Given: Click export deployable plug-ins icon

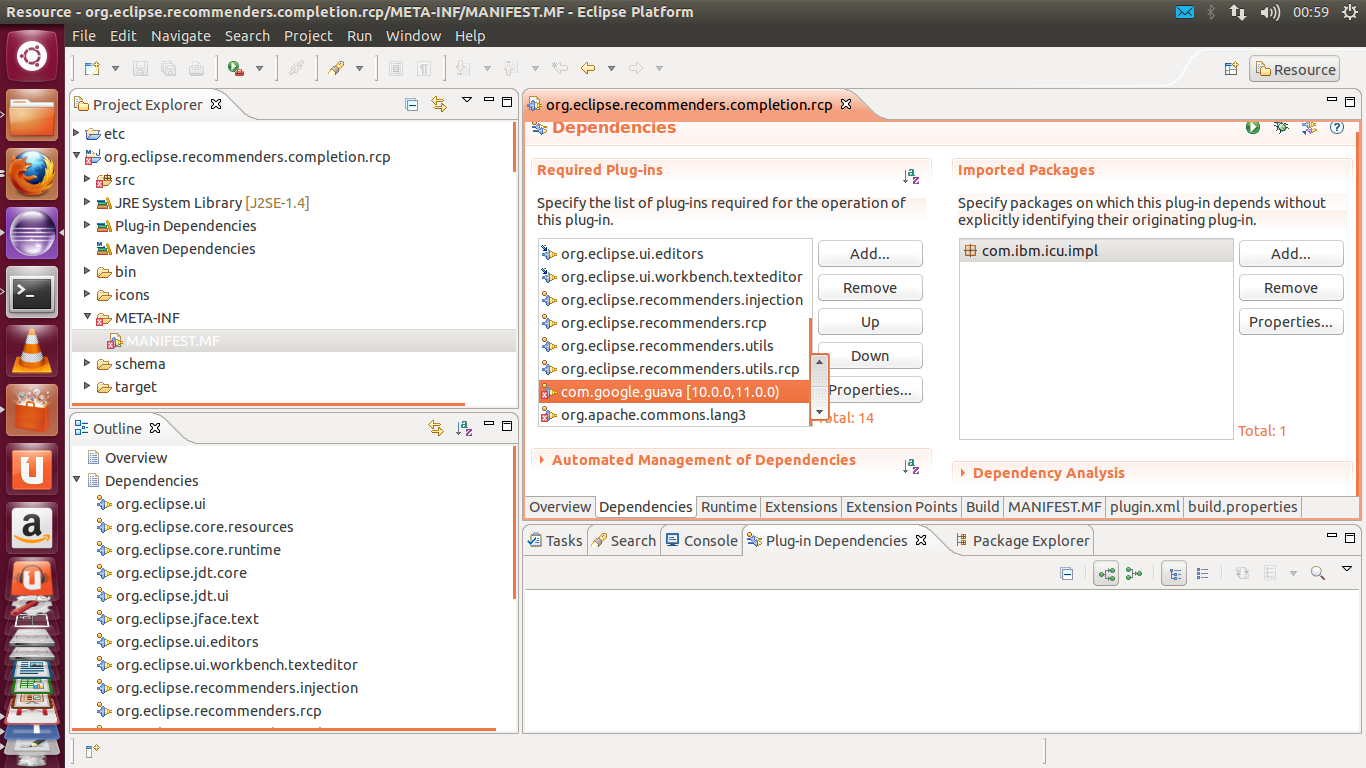Looking at the screenshot, I should click(x=1309, y=127).
